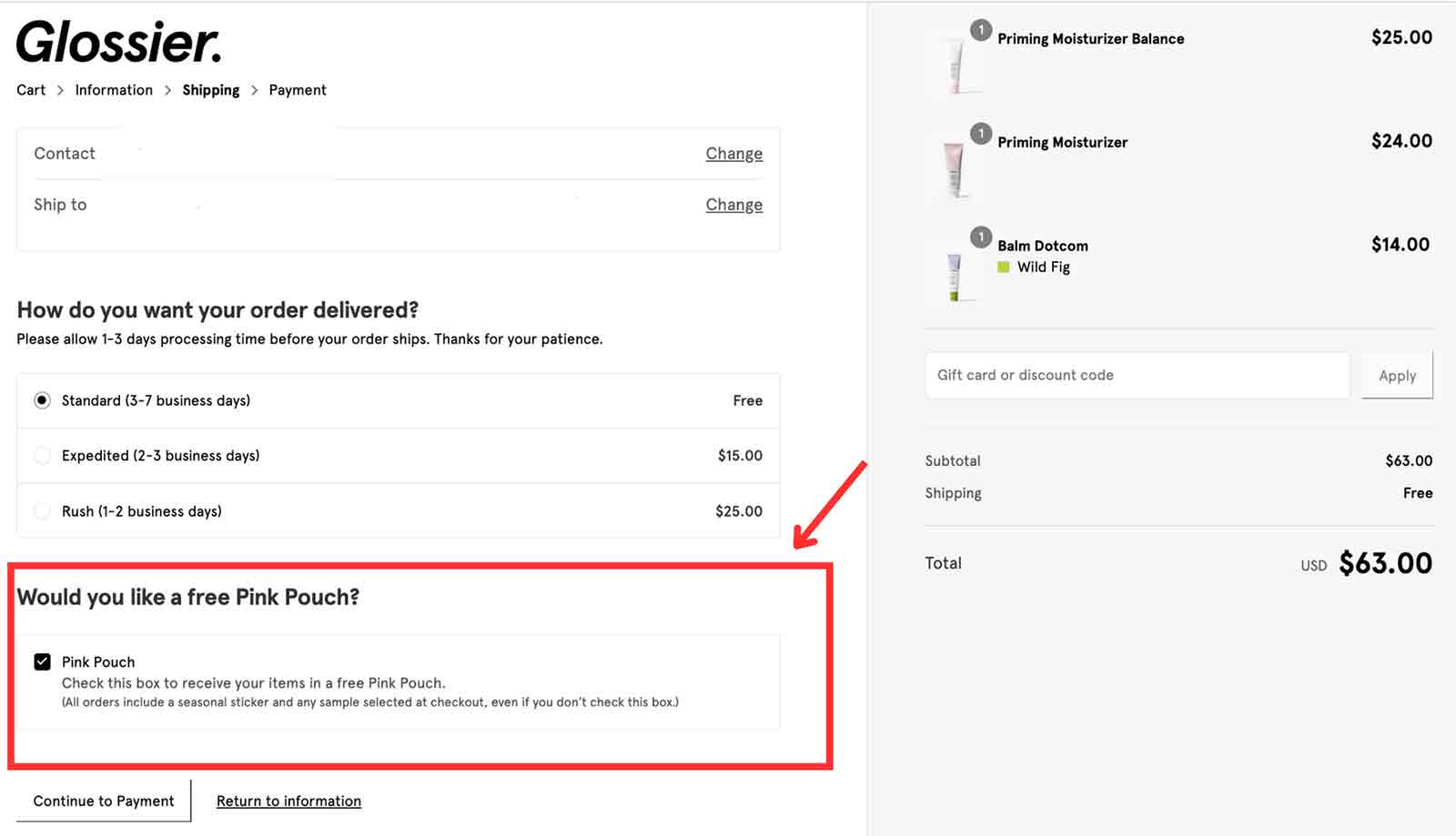Pick Rush (1-2 business days) delivery

42,511
